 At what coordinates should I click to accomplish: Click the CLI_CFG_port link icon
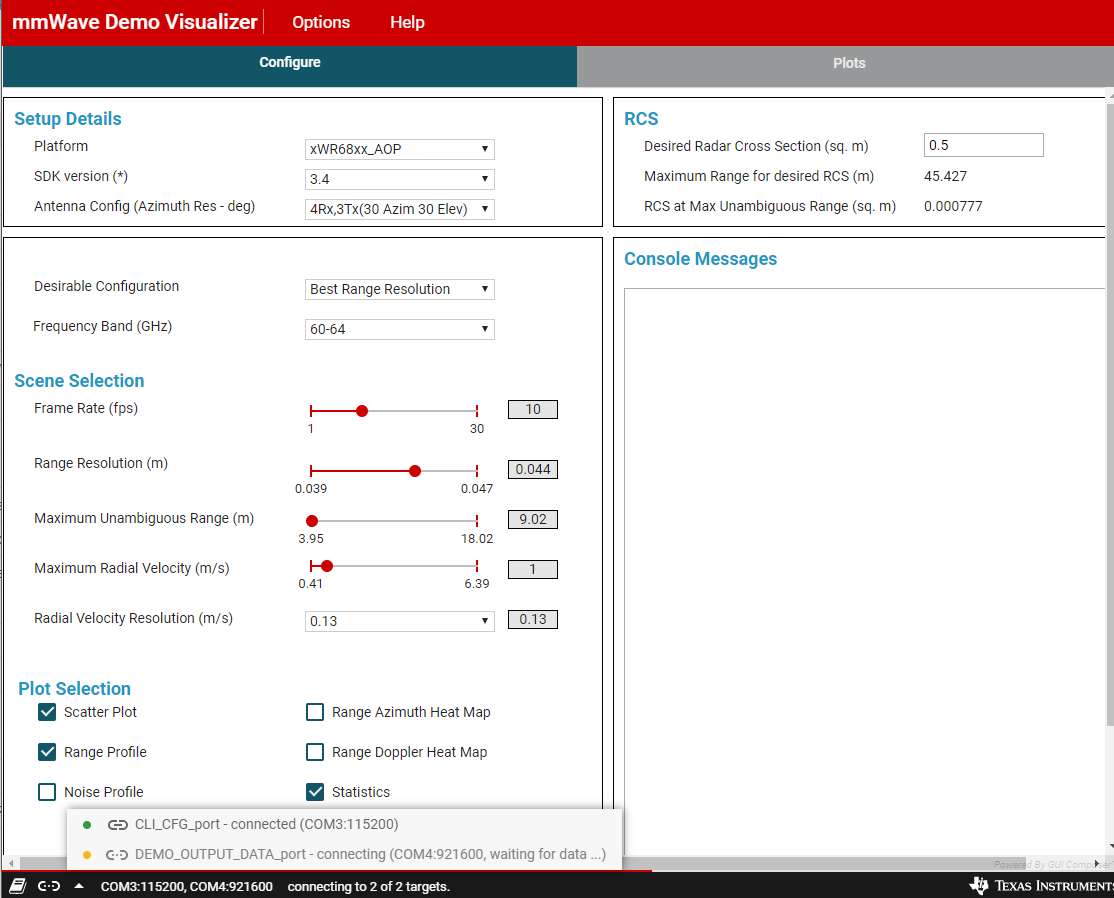click(x=117, y=825)
